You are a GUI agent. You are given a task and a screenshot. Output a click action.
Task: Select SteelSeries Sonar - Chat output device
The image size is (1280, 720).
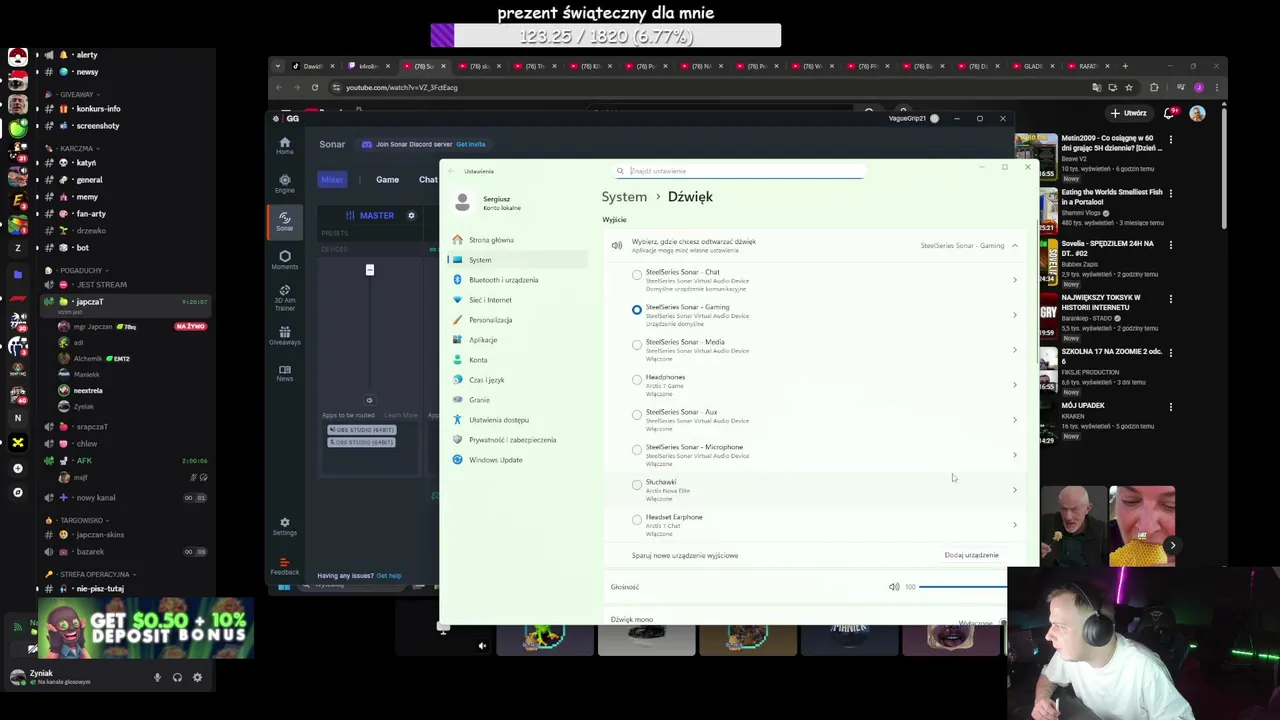[x=637, y=275]
